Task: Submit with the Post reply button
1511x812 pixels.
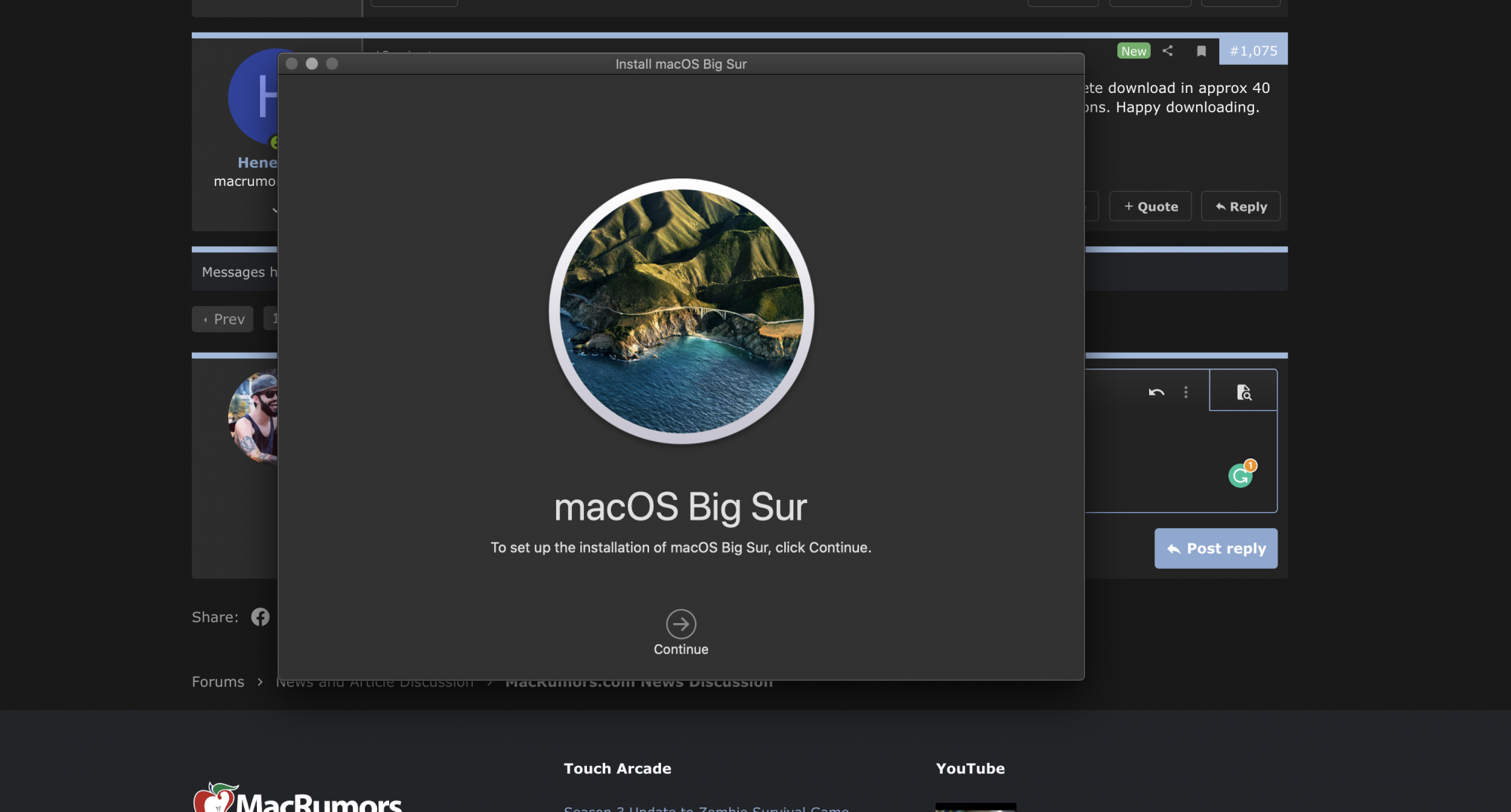Action: coord(1216,548)
